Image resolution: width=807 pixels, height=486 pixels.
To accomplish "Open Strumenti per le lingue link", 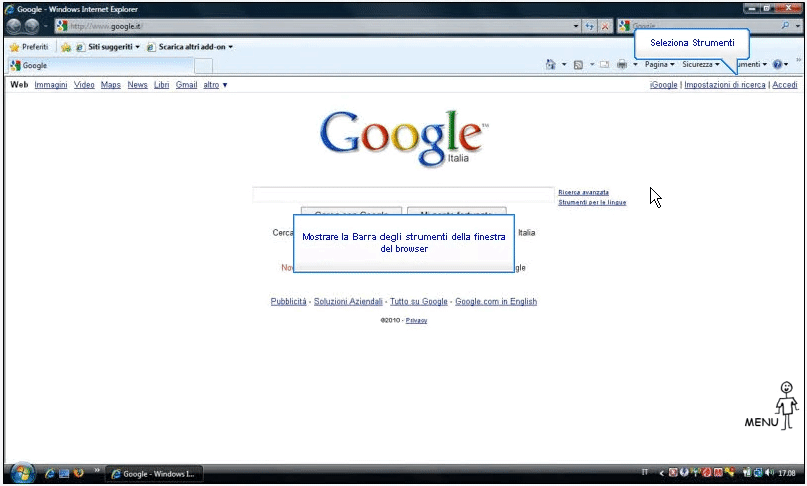I will (592, 202).
